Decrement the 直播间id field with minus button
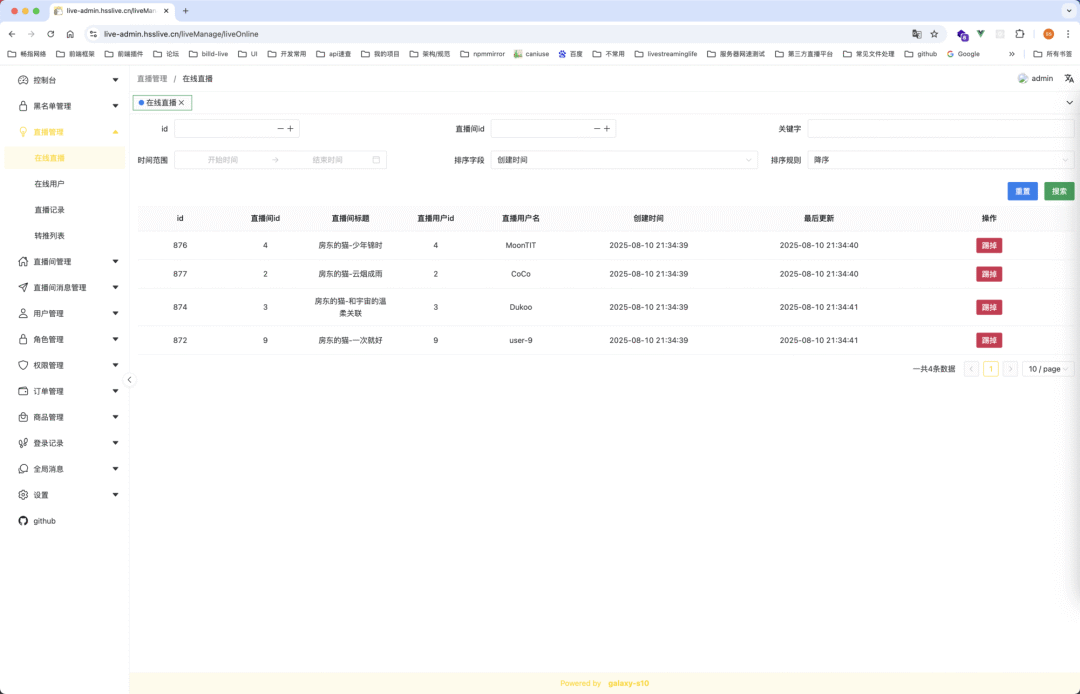Viewport: 1080px width, 694px height. [x=597, y=129]
